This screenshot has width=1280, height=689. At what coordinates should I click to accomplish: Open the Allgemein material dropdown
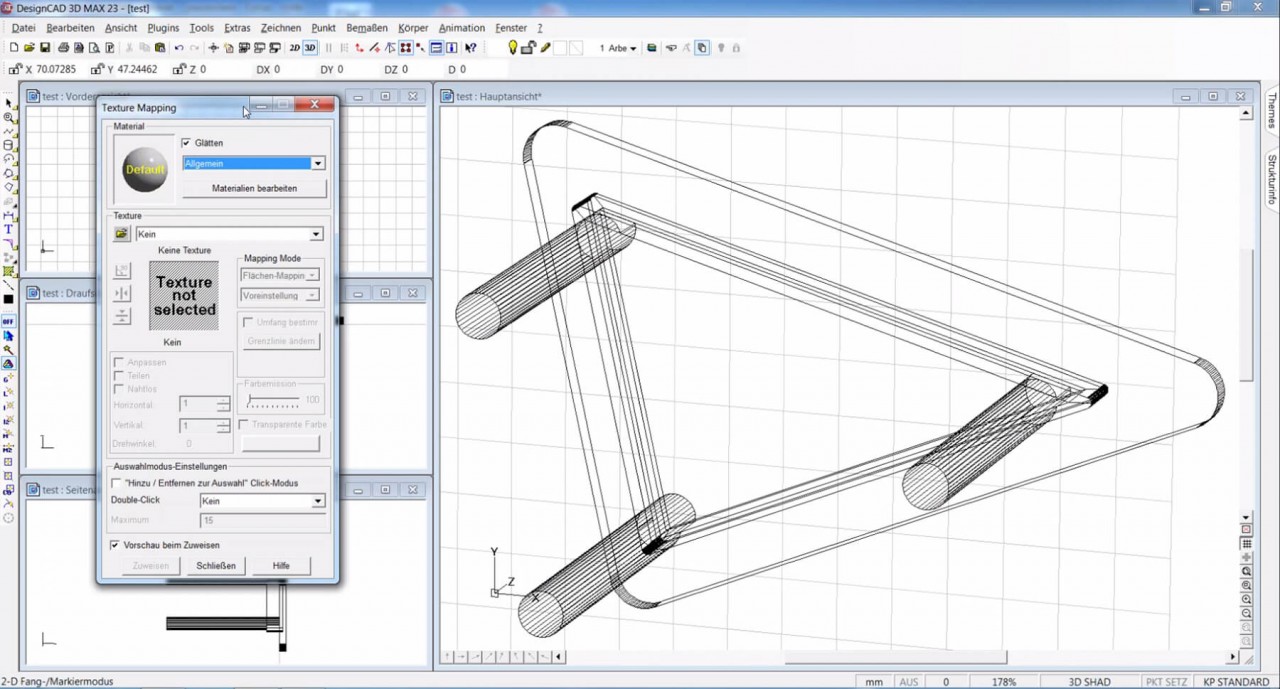tap(317, 163)
